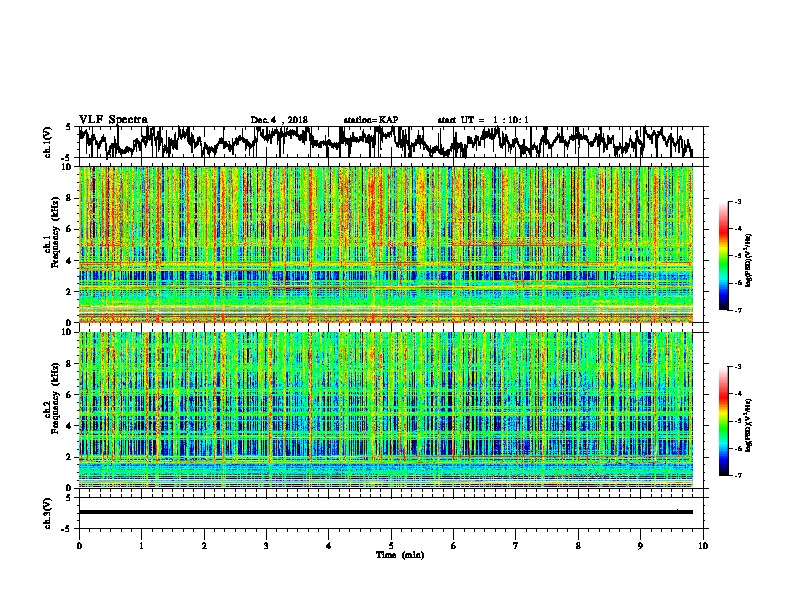
Task: Click the "7" minute tick on time axis
Action: tap(516, 546)
